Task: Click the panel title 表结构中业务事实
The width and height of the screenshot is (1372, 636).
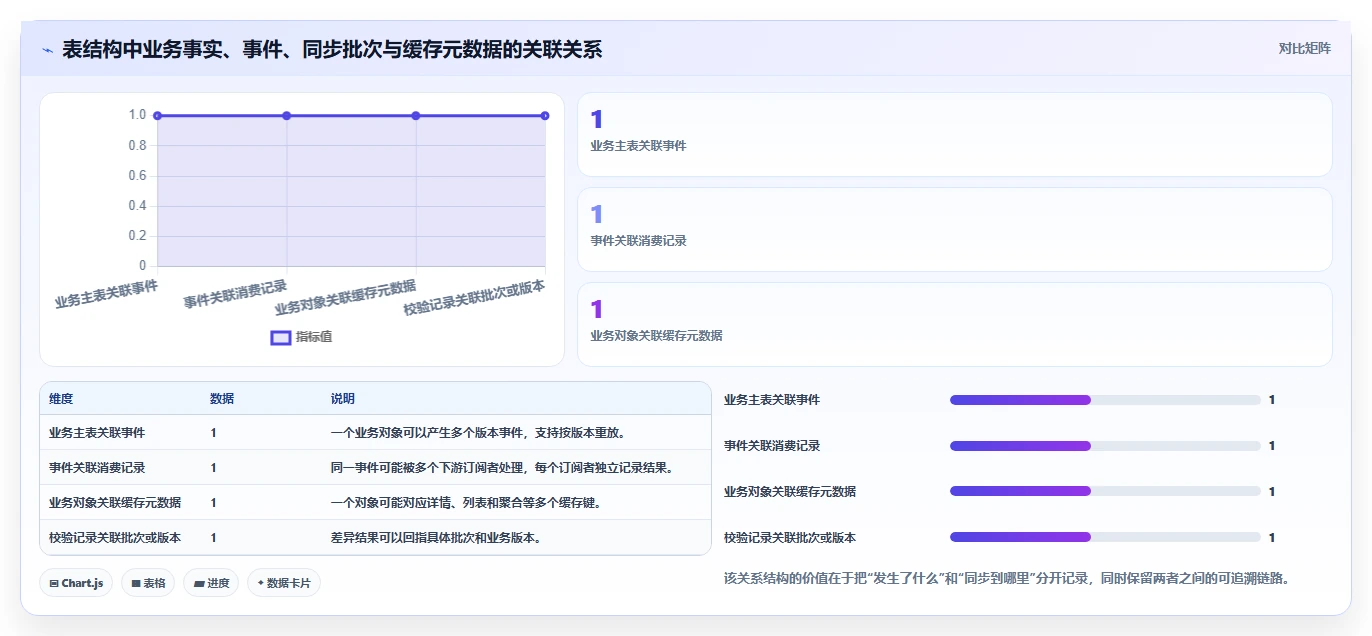Action: pos(332,50)
